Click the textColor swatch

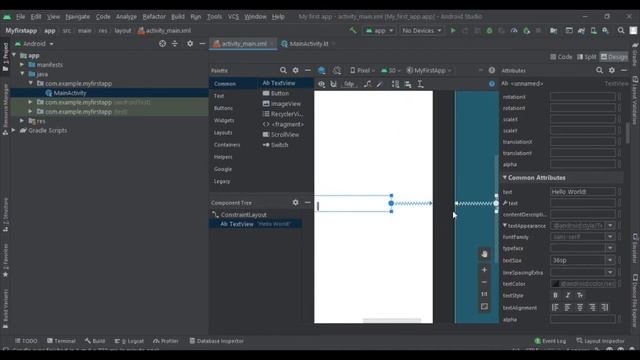555,284
